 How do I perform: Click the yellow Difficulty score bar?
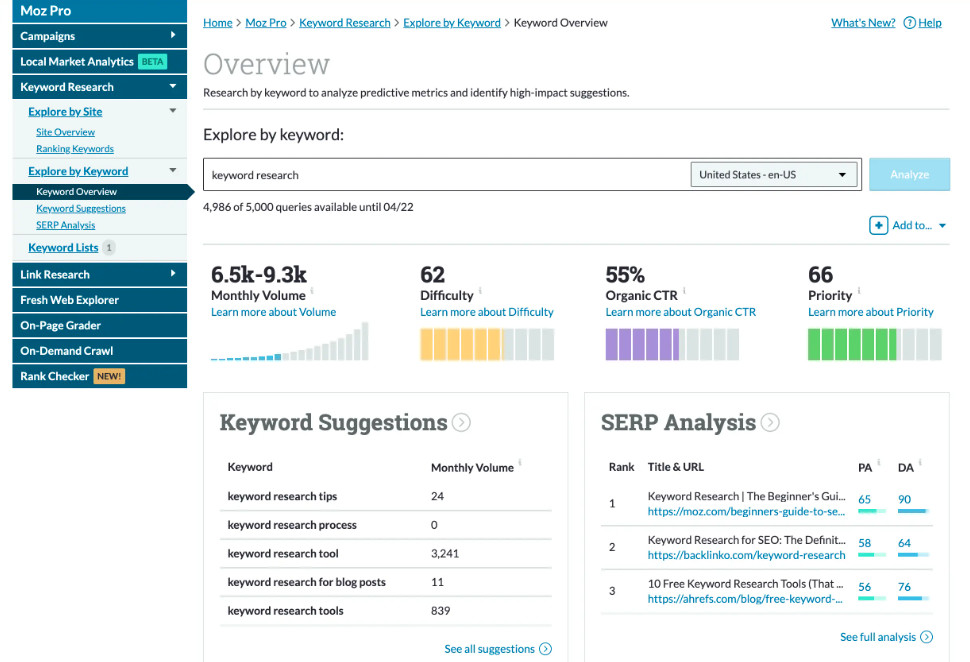point(487,345)
